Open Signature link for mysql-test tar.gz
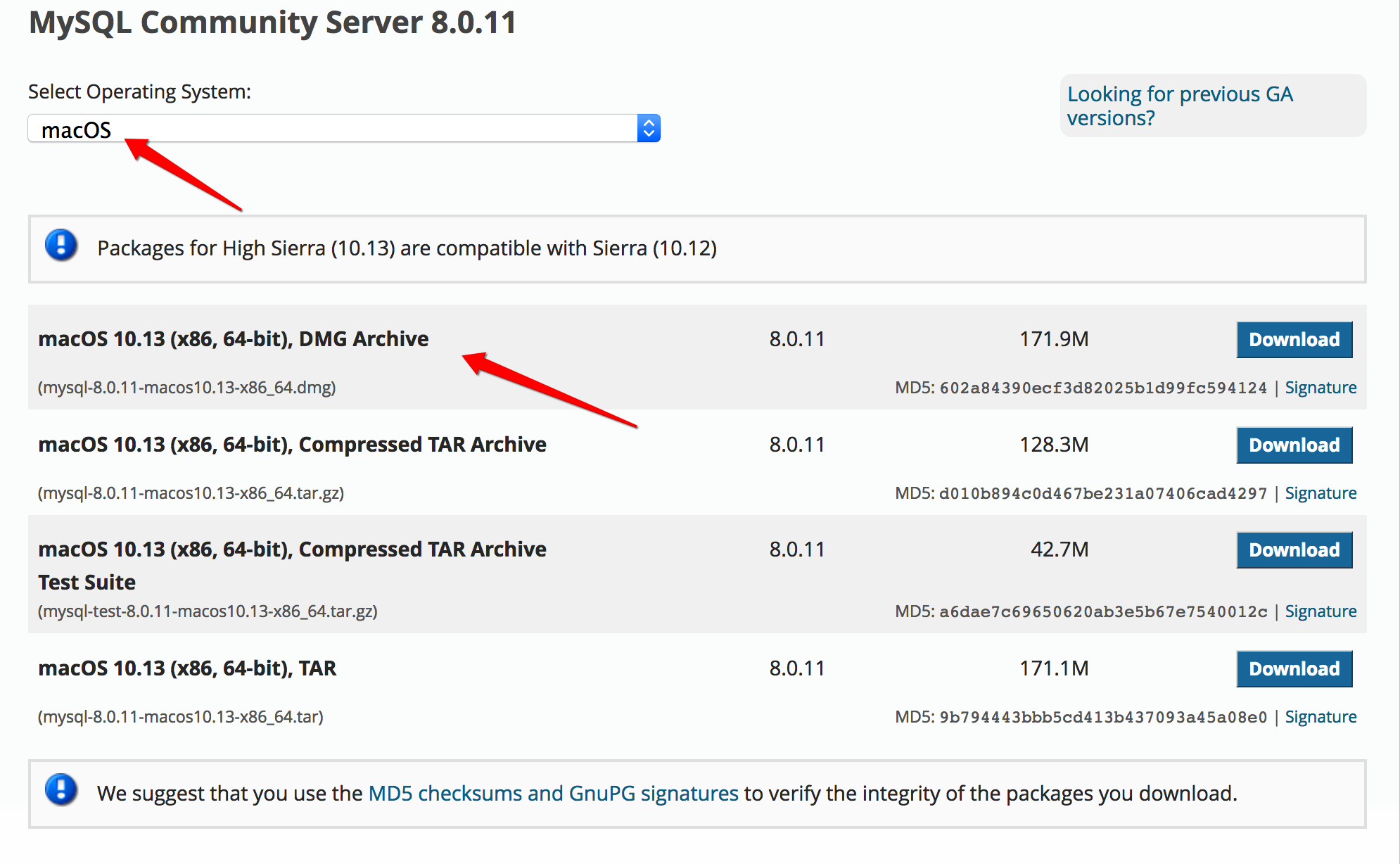 [1321, 611]
